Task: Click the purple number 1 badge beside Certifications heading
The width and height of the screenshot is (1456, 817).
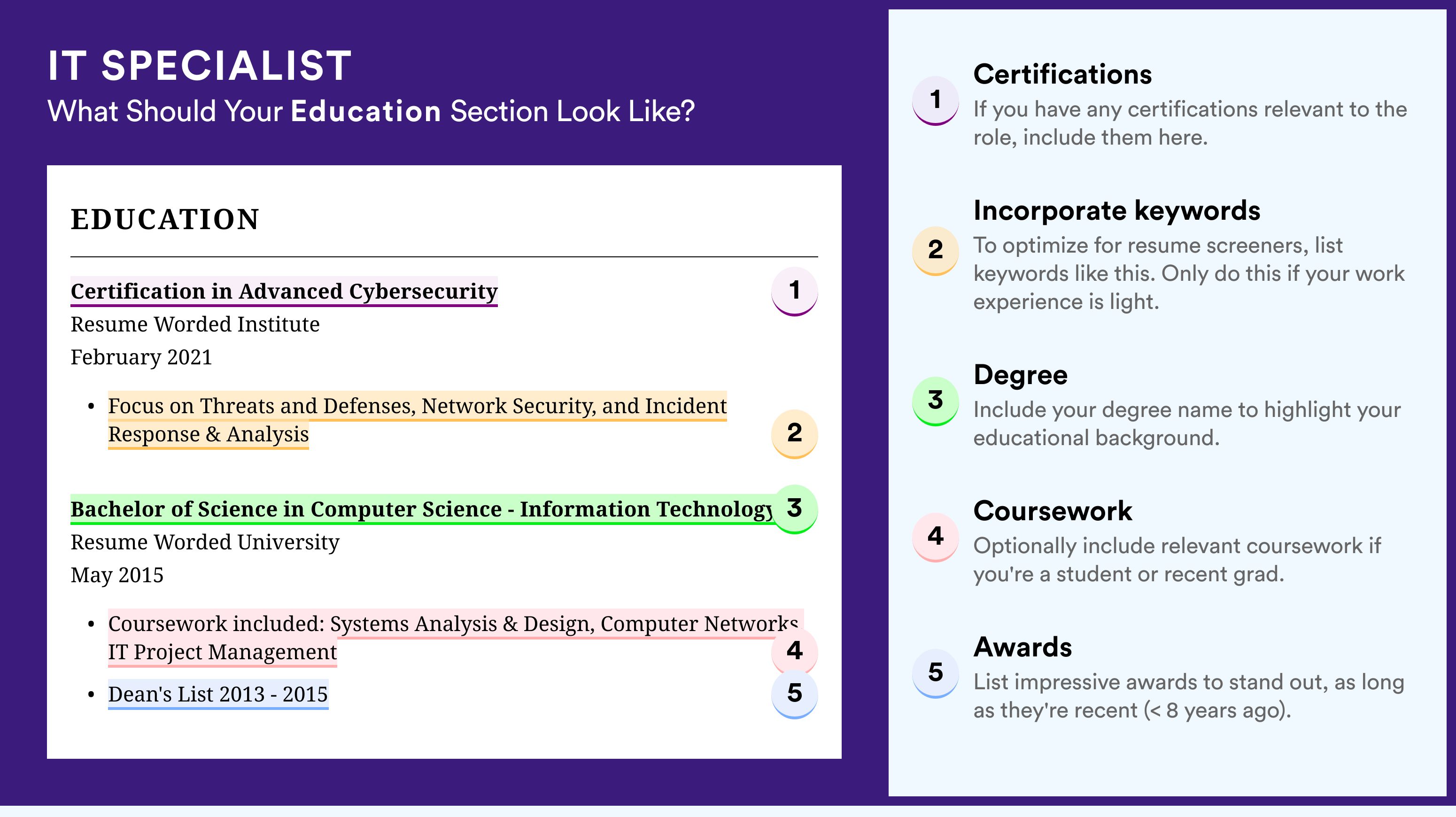Action: (x=936, y=100)
